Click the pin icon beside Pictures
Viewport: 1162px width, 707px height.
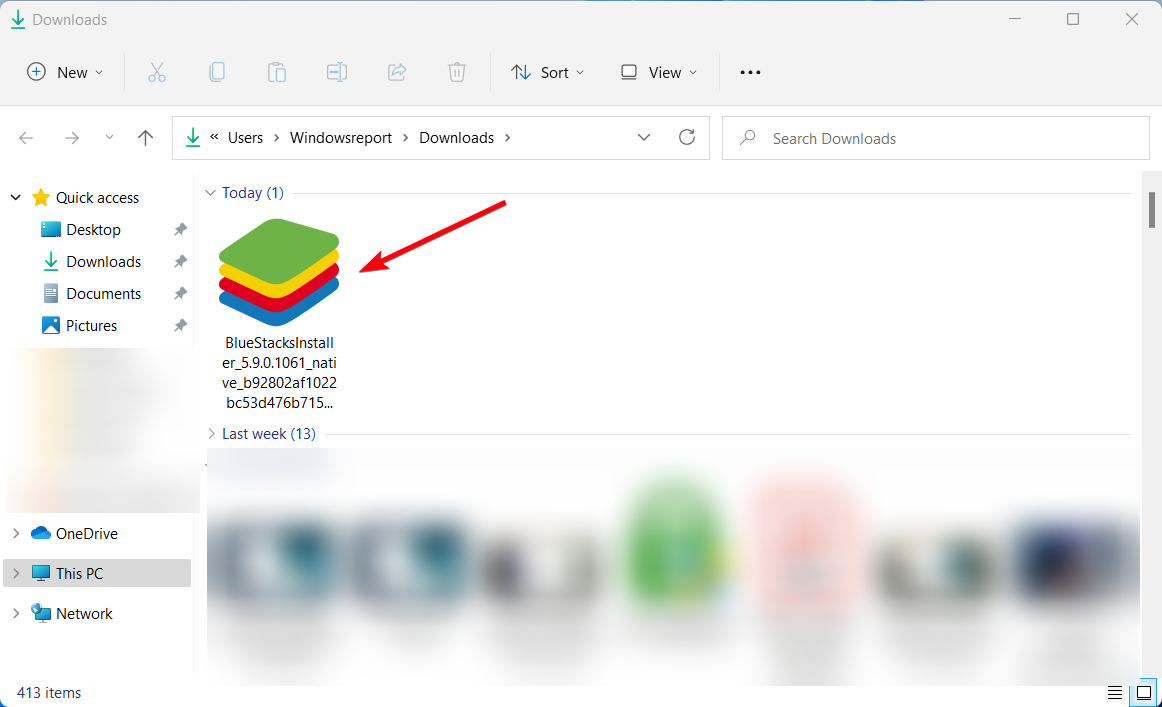click(x=180, y=325)
